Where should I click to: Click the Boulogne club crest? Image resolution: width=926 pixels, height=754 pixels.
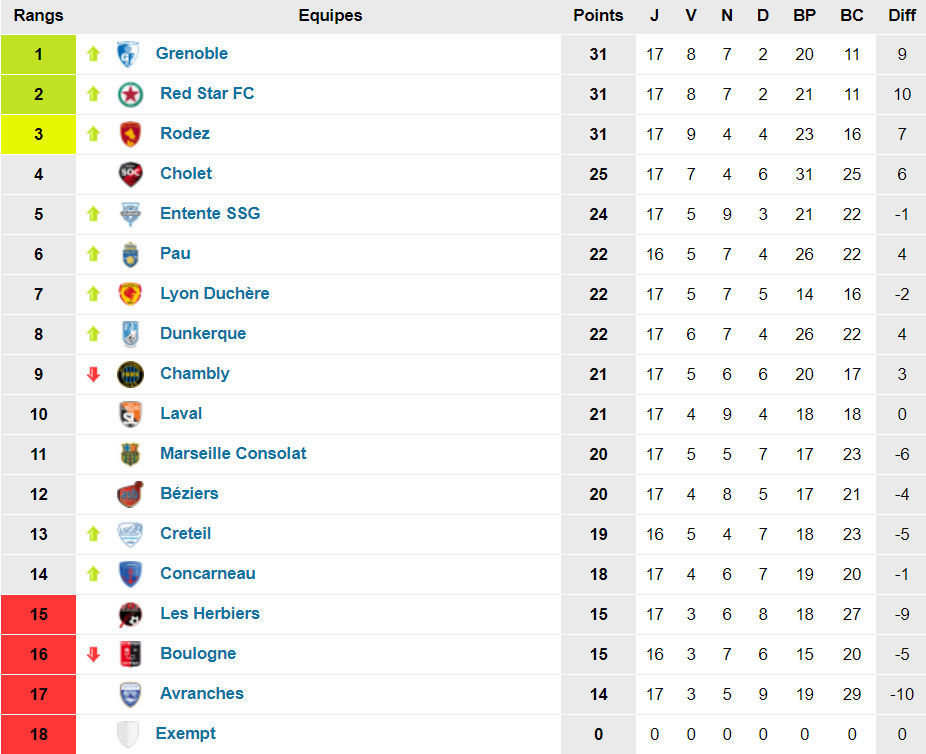tap(130, 654)
